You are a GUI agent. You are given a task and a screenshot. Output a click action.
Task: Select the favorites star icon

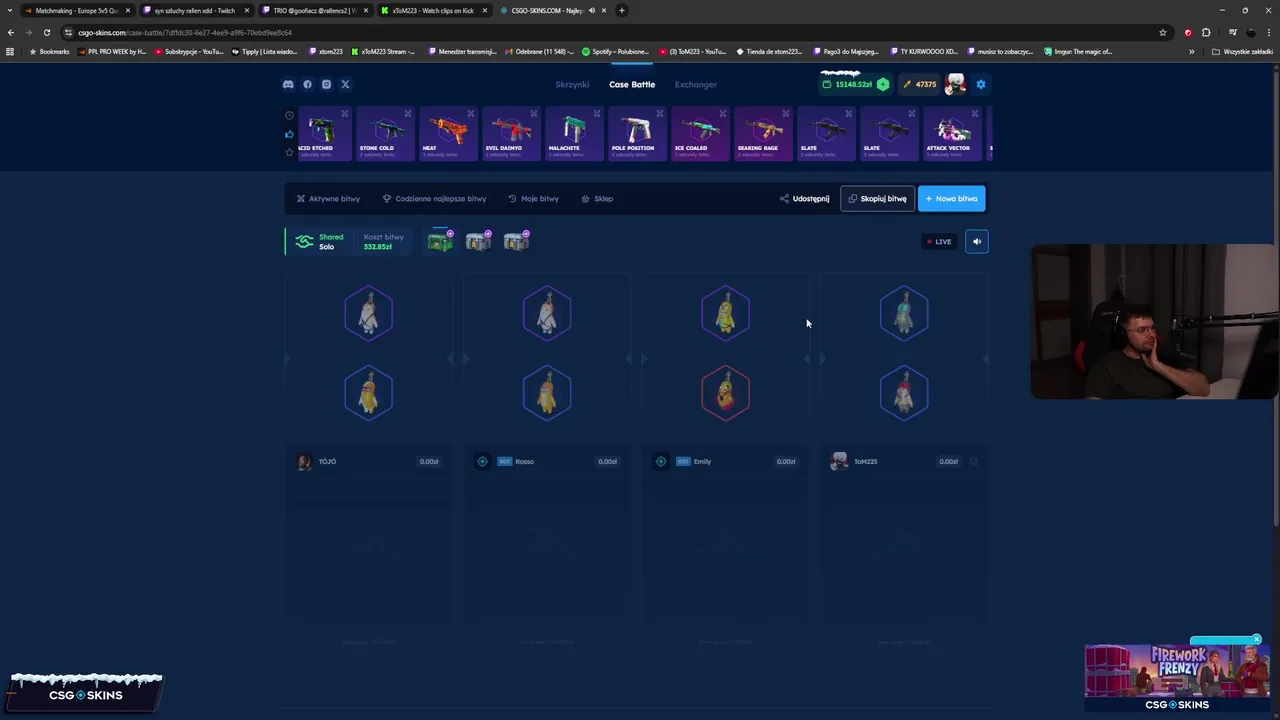coord(289,152)
